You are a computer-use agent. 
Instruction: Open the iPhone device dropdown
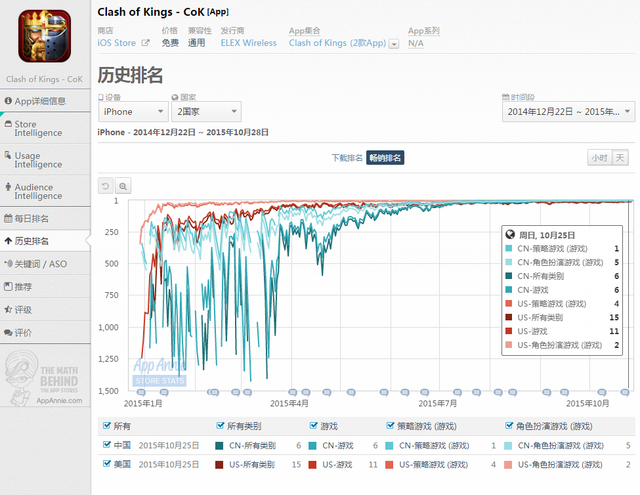[132, 112]
